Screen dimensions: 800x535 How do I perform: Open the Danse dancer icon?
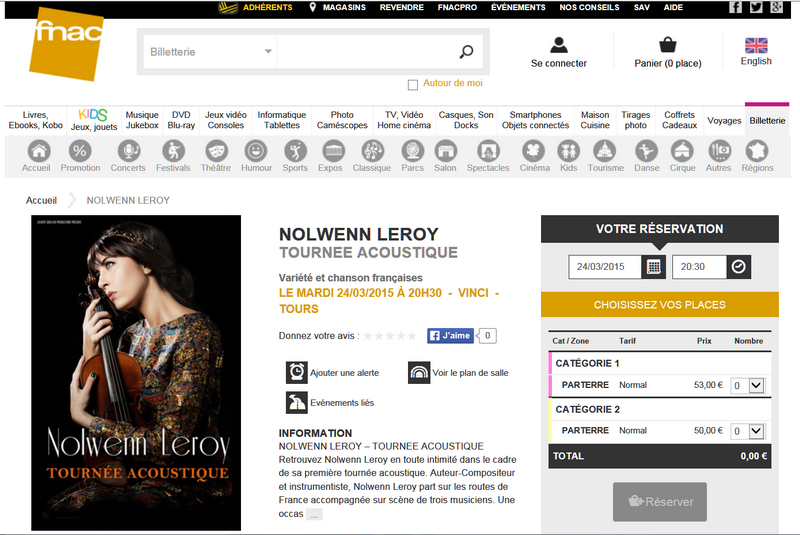[646, 151]
